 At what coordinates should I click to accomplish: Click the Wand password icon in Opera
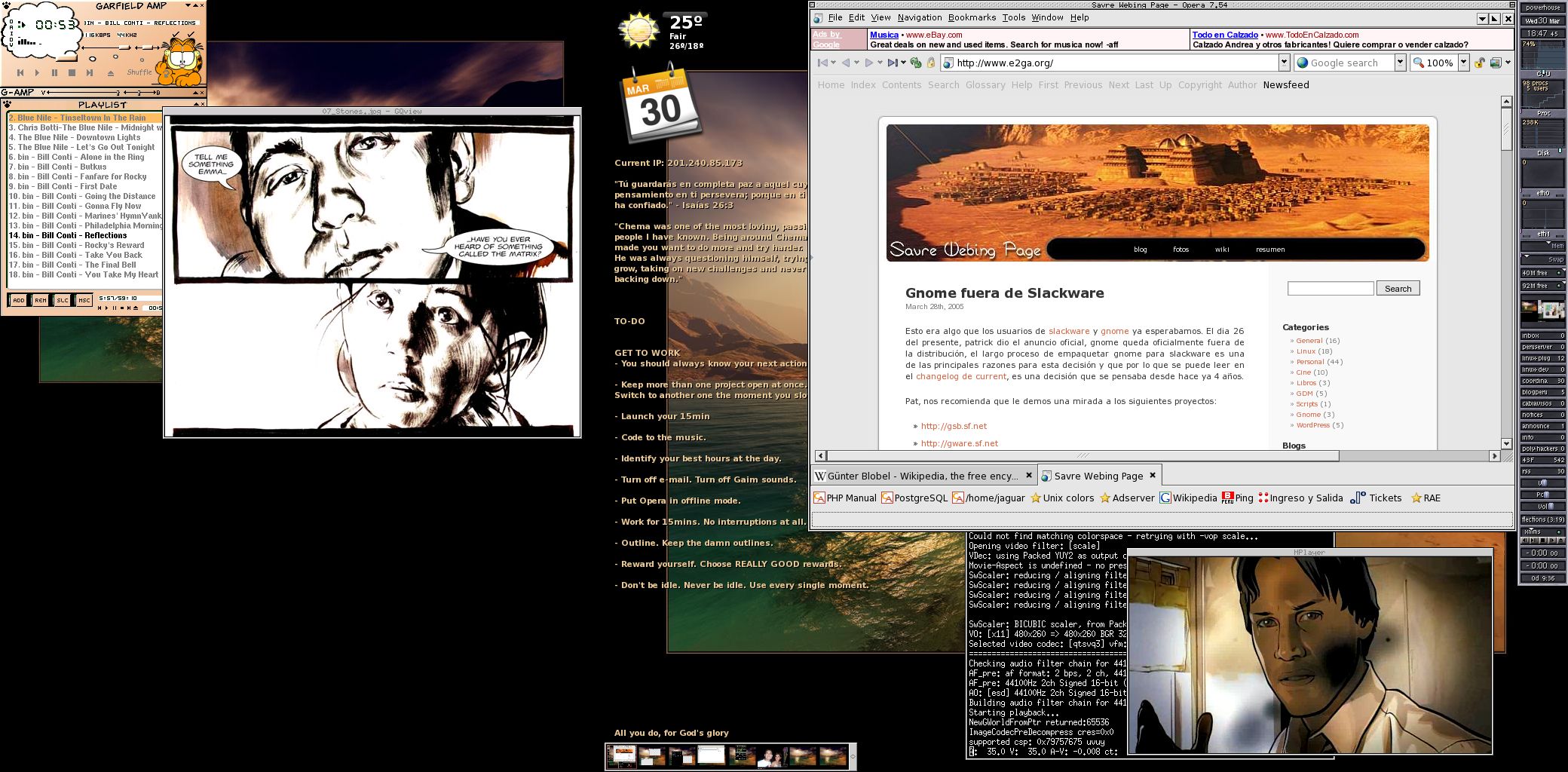pos(930,63)
